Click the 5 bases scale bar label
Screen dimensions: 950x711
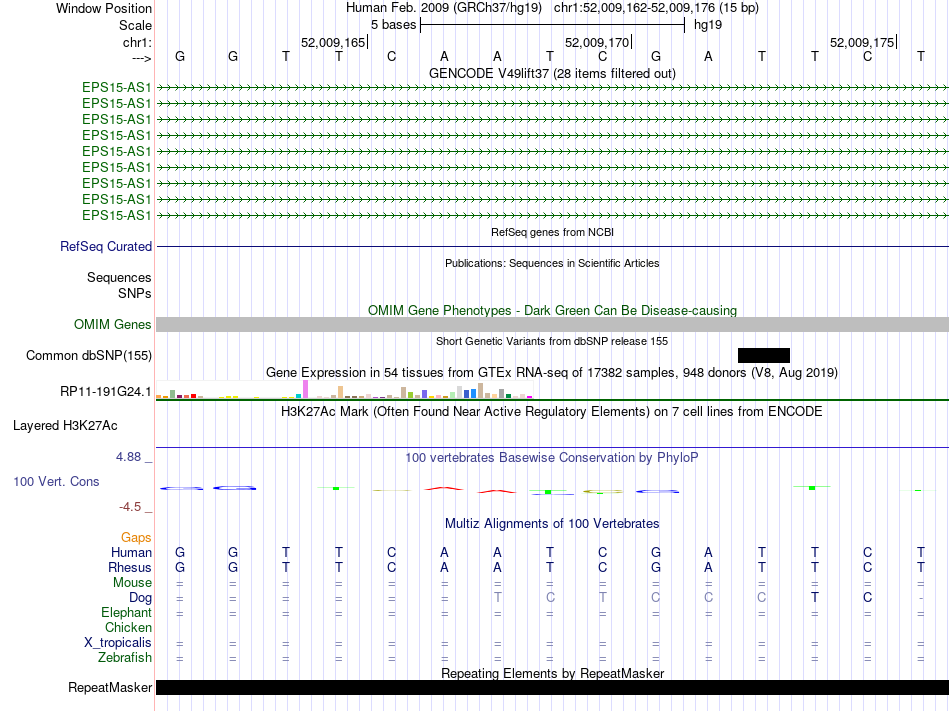click(394, 25)
